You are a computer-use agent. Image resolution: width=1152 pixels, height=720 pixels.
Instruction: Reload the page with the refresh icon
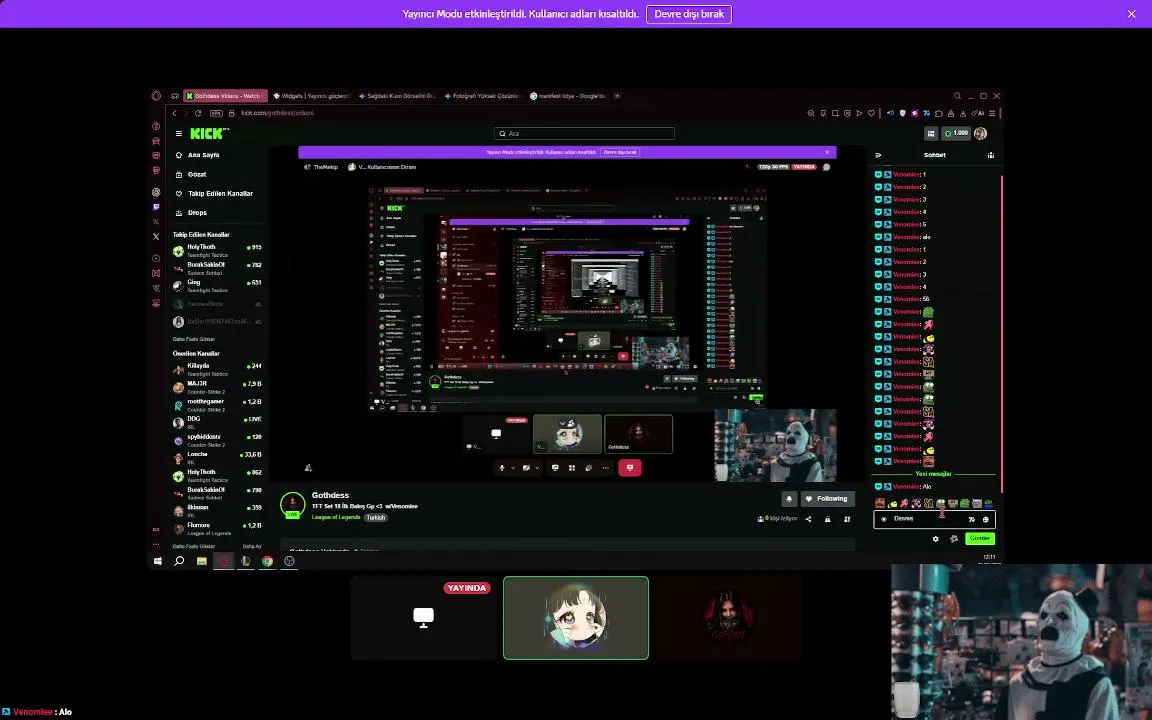tap(198, 113)
